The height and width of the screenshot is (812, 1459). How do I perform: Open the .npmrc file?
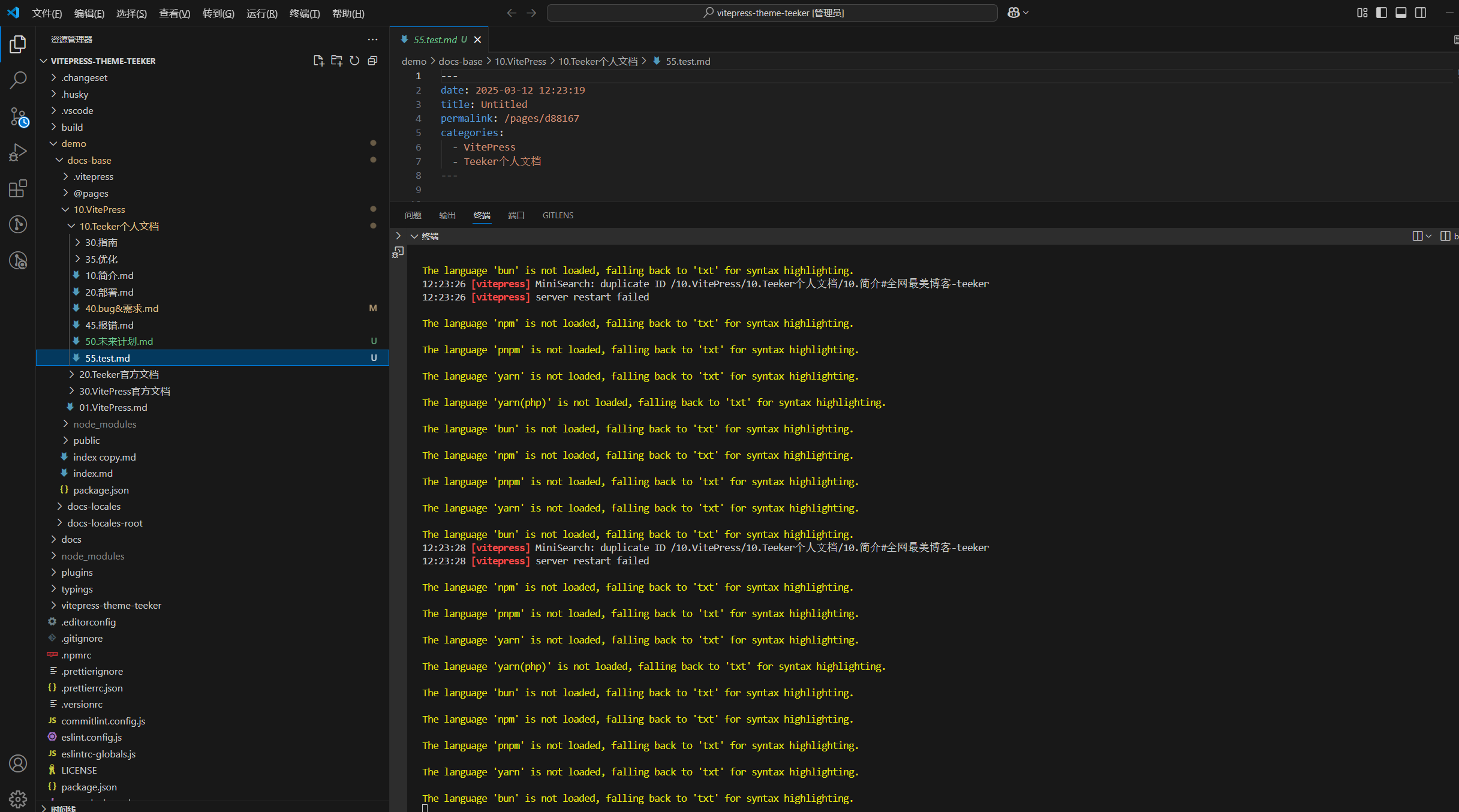tap(76, 655)
